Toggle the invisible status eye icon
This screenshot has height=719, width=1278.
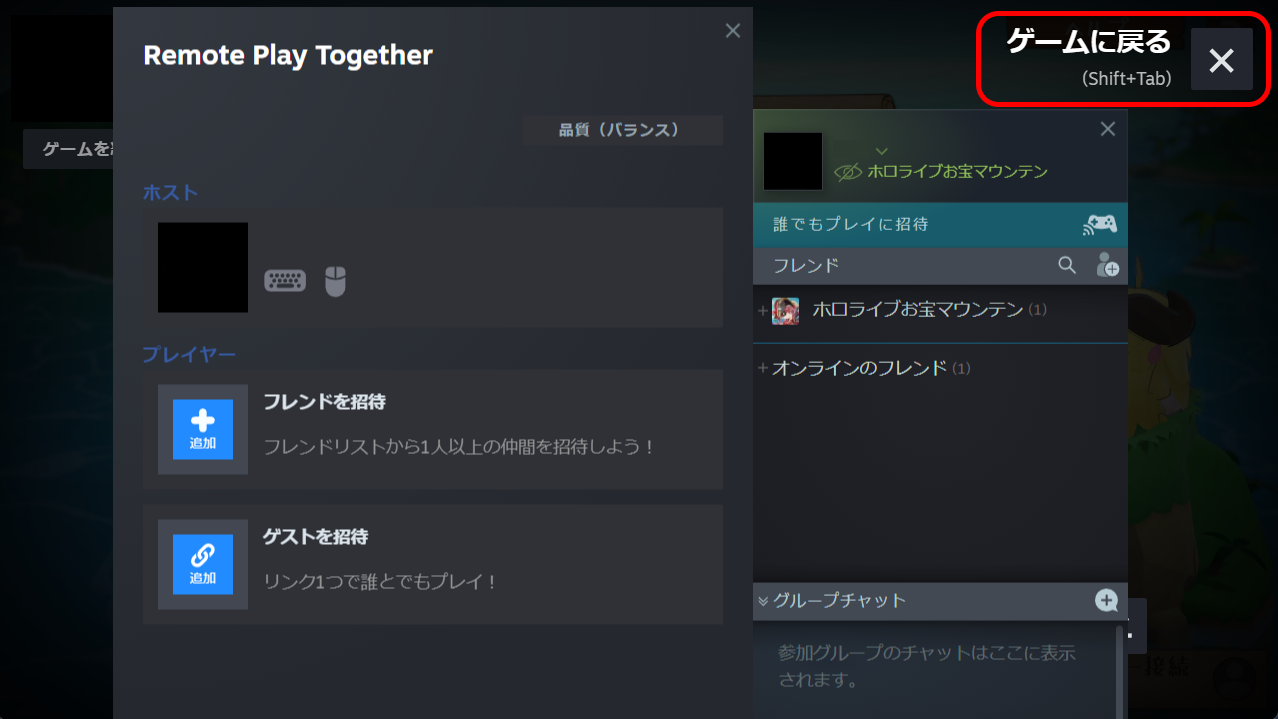848,172
